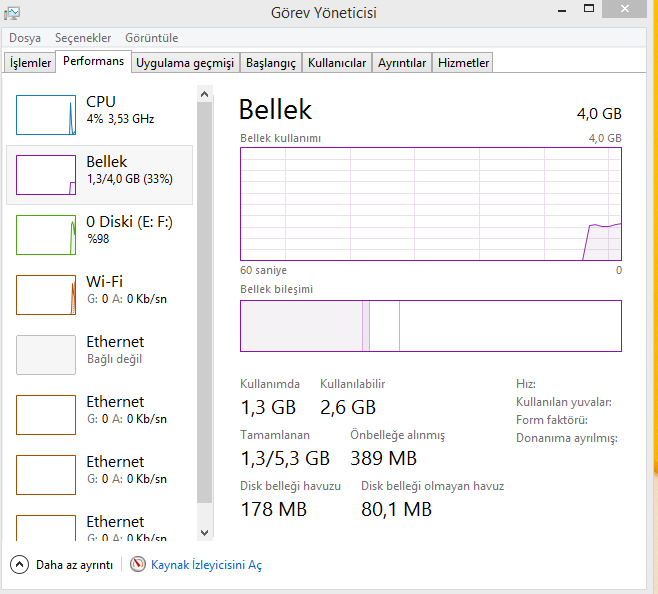Image resolution: width=658 pixels, height=594 pixels.
Task: Click the 60 saniye graph label
Action: 264,270
